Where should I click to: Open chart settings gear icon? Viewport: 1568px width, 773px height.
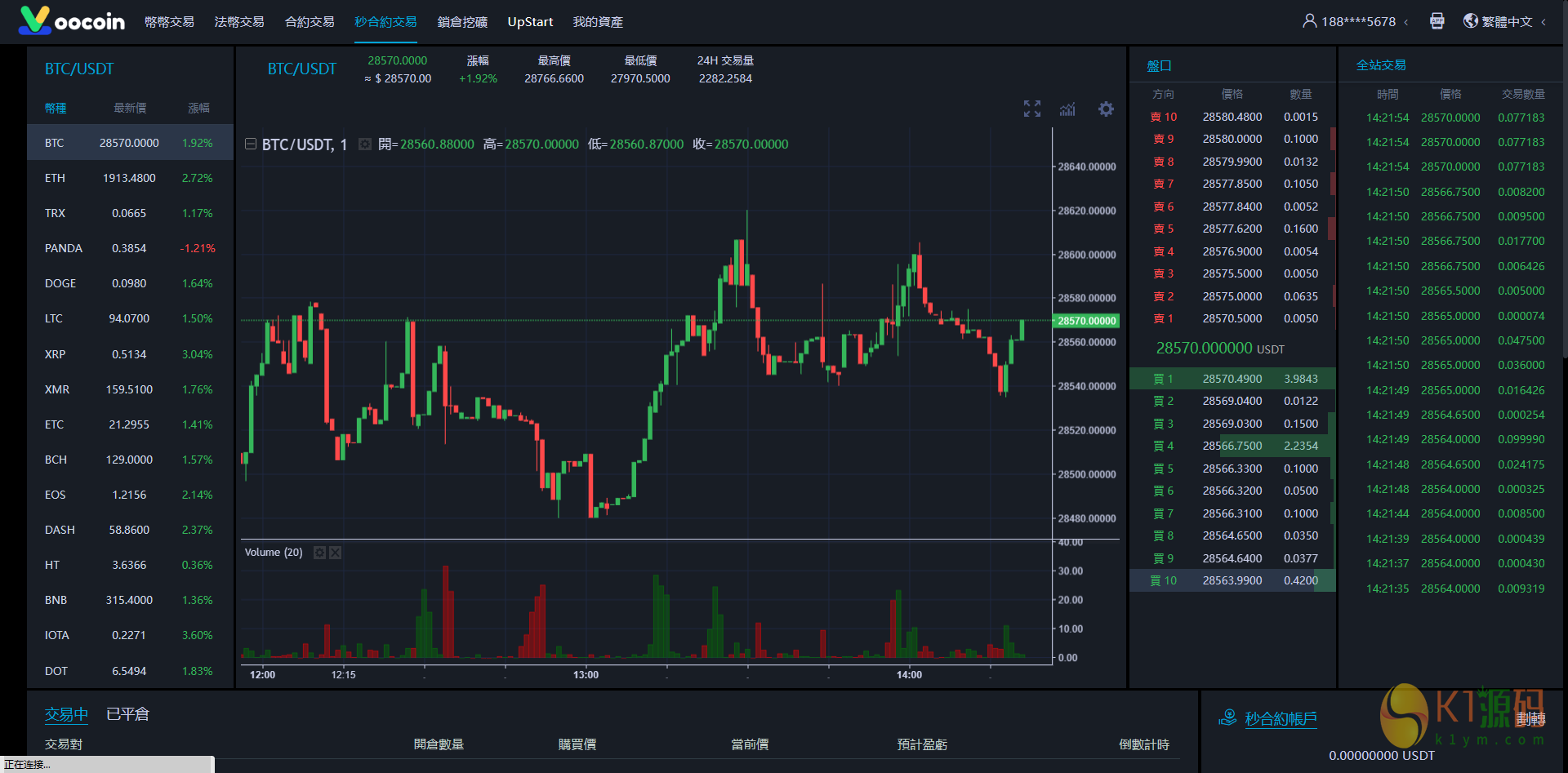pos(1106,109)
